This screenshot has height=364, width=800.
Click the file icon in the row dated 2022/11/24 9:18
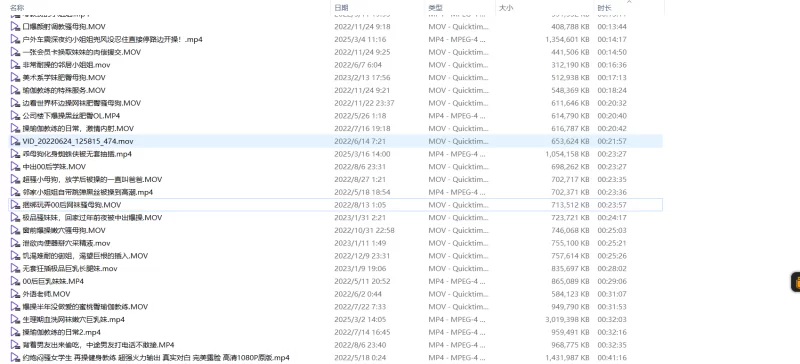click(15, 27)
